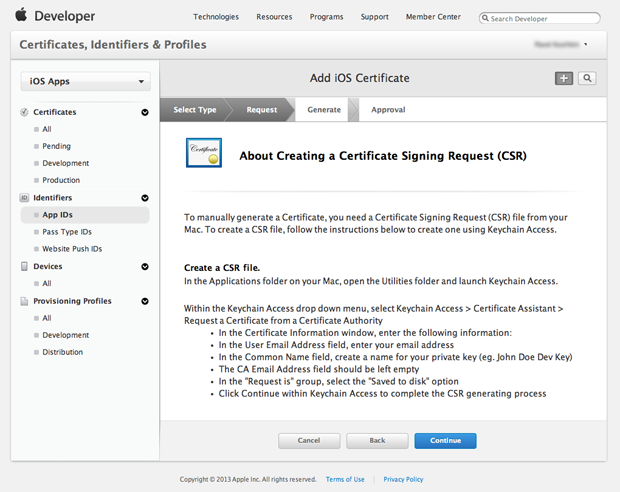Select Website Push IDs item
The width and height of the screenshot is (620, 492).
72,249
